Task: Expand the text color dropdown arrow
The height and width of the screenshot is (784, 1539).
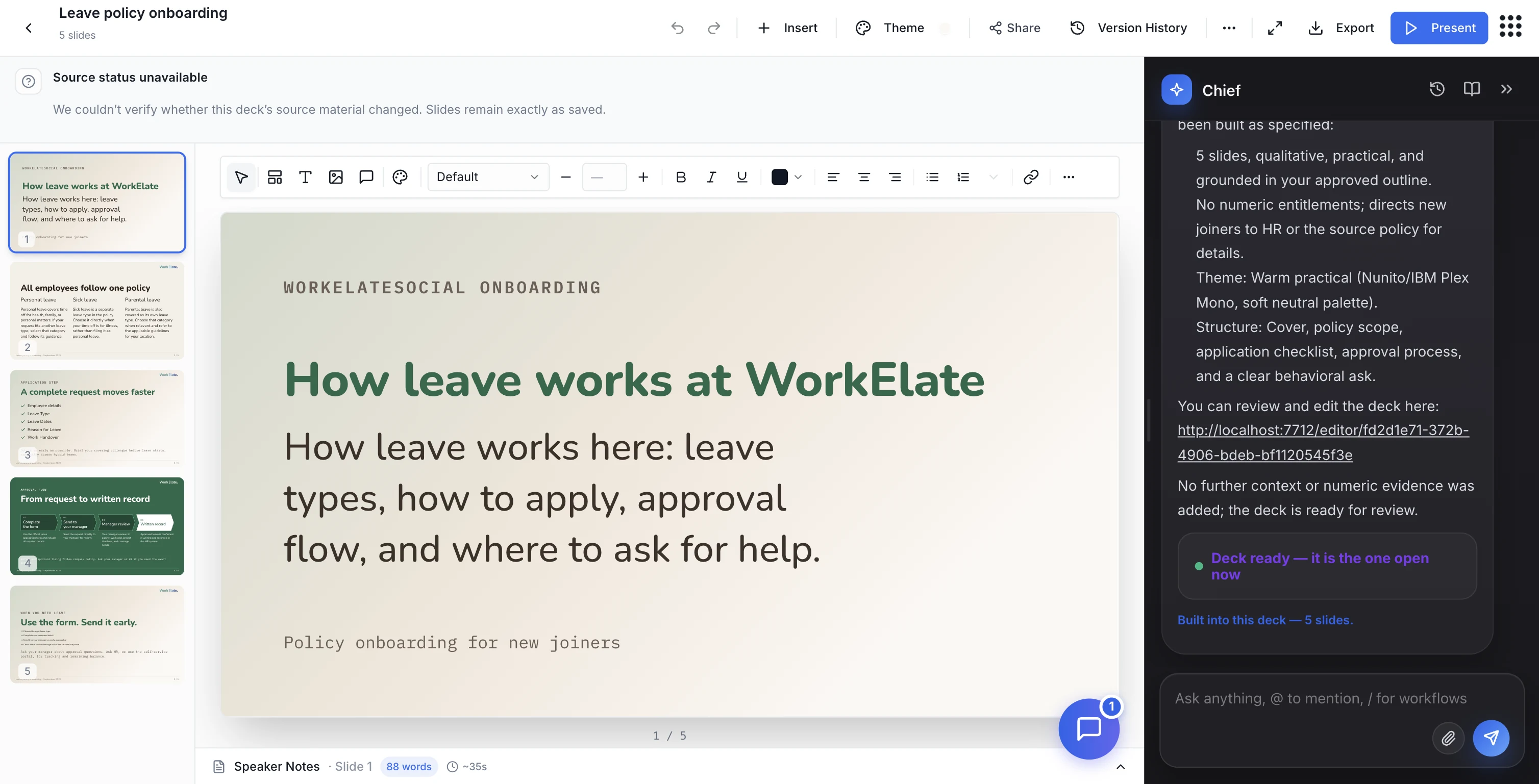Action: (798, 176)
